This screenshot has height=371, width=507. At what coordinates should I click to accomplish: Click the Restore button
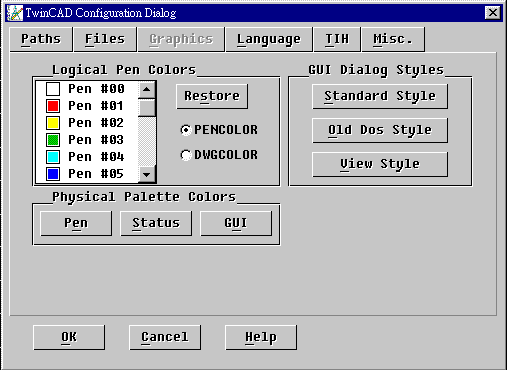[212, 96]
